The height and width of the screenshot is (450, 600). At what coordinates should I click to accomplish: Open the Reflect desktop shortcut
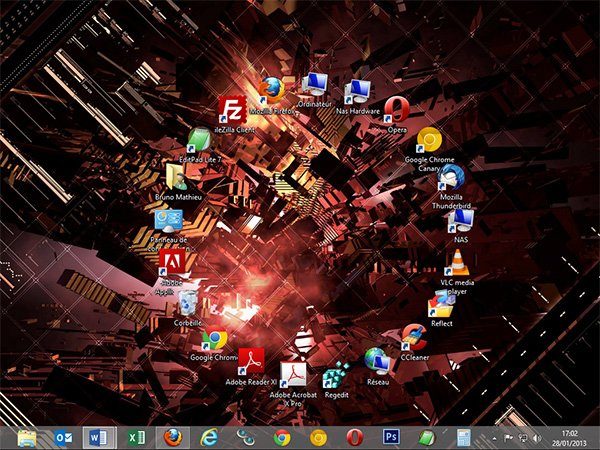441,303
